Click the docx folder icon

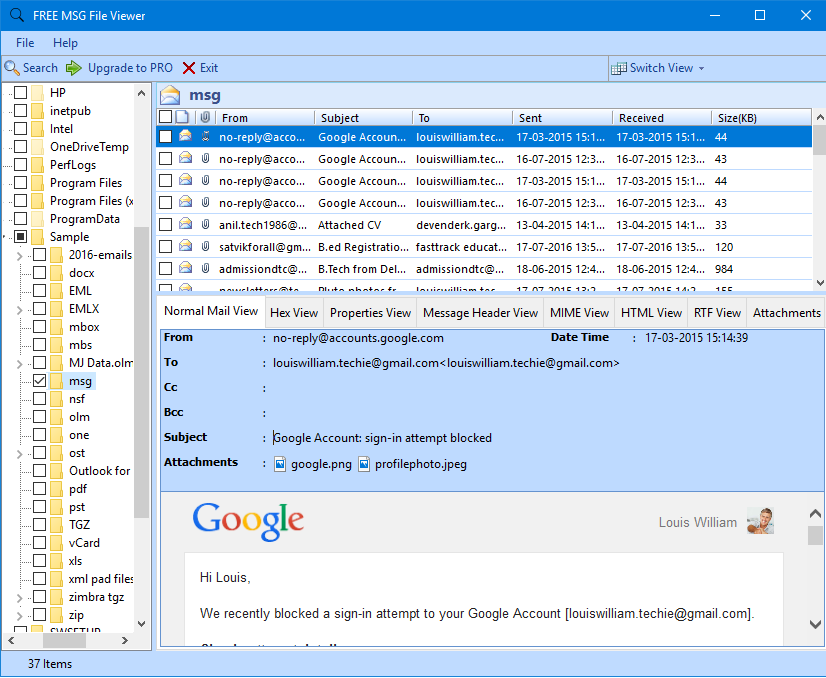click(x=57, y=273)
